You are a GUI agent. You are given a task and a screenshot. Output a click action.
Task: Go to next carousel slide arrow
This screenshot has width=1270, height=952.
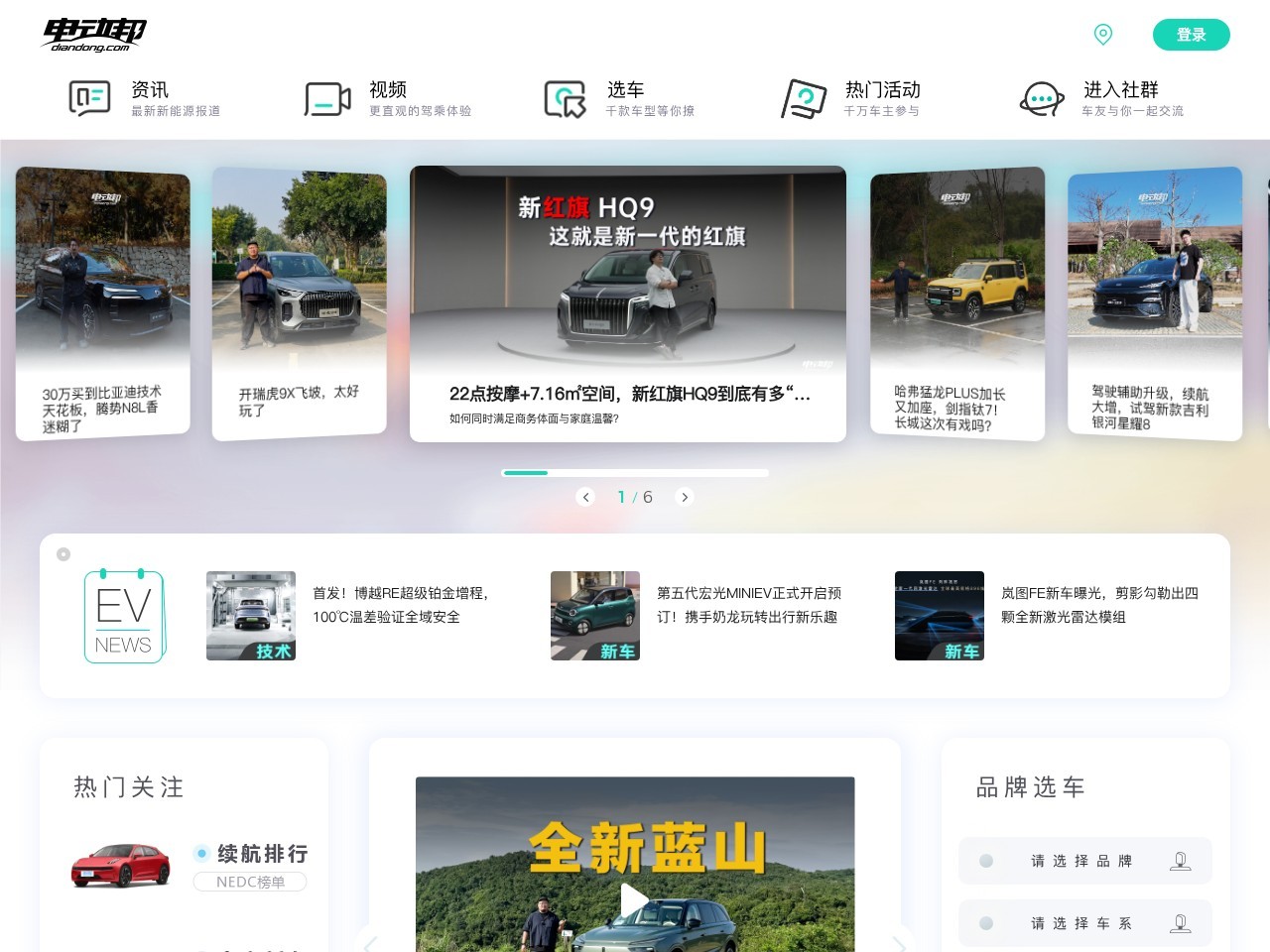pyautogui.click(x=684, y=497)
